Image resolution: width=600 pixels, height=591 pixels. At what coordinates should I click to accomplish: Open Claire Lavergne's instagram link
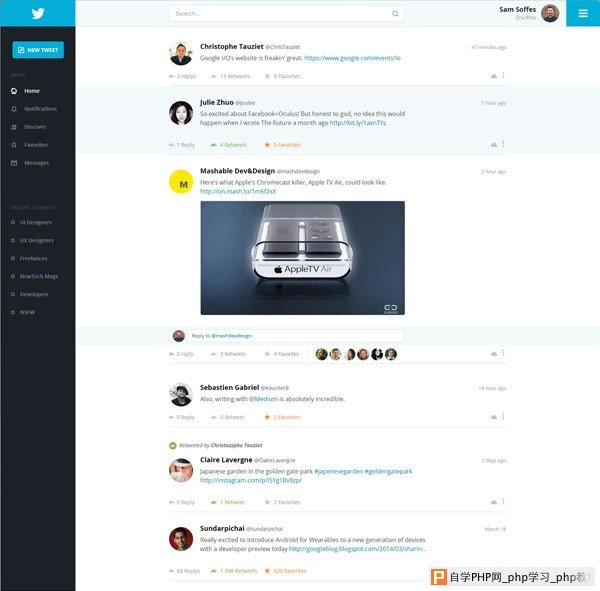[251, 480]
